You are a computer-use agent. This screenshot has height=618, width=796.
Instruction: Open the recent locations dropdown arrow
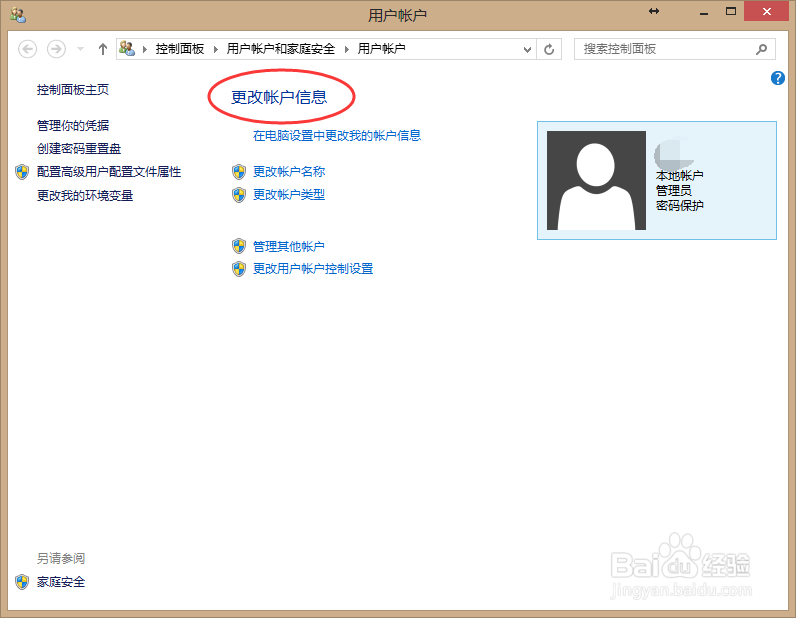(80, 49)
